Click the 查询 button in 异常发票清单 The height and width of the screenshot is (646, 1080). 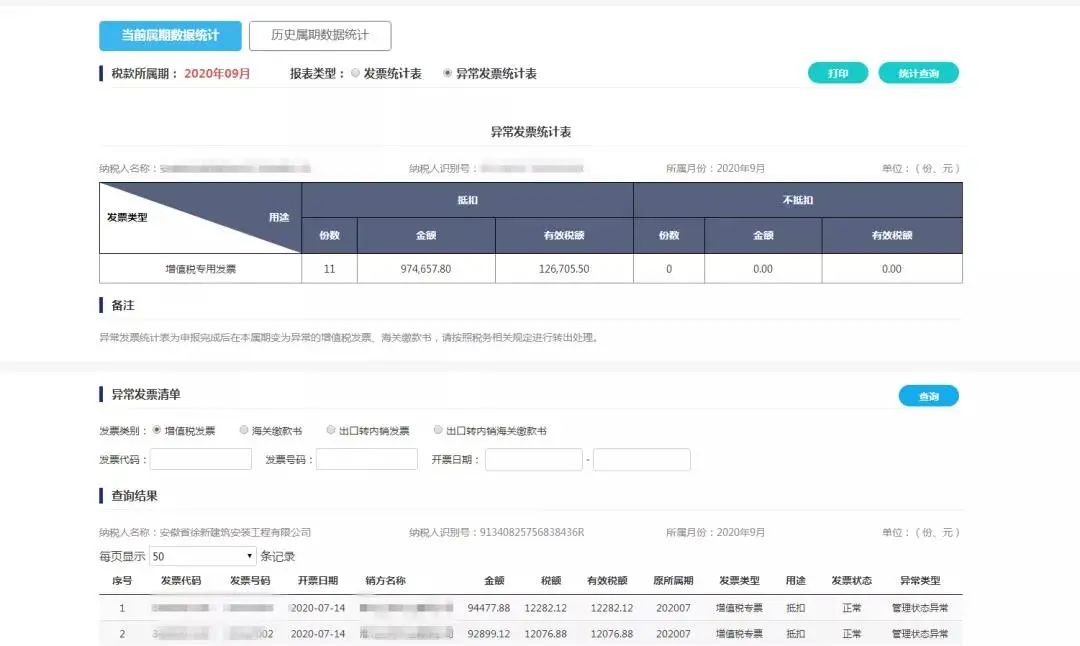[928, 395]
